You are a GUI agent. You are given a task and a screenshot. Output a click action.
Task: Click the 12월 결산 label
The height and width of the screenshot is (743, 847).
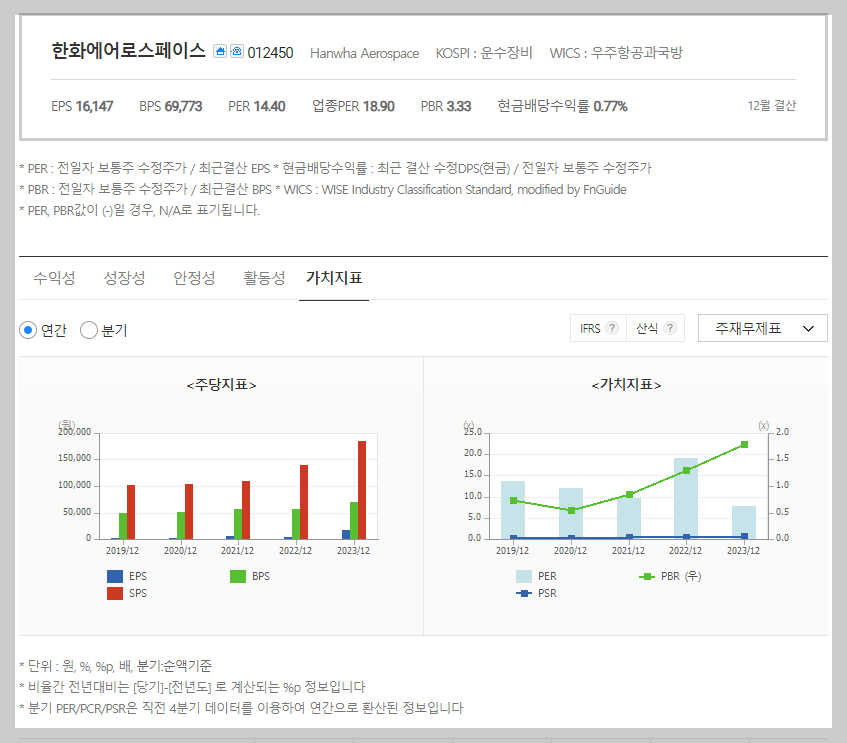(x=772, y=105)
